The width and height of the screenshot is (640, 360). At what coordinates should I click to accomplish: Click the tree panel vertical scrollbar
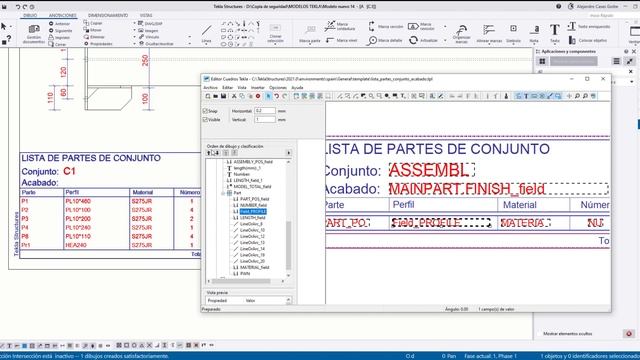point(289,245)
